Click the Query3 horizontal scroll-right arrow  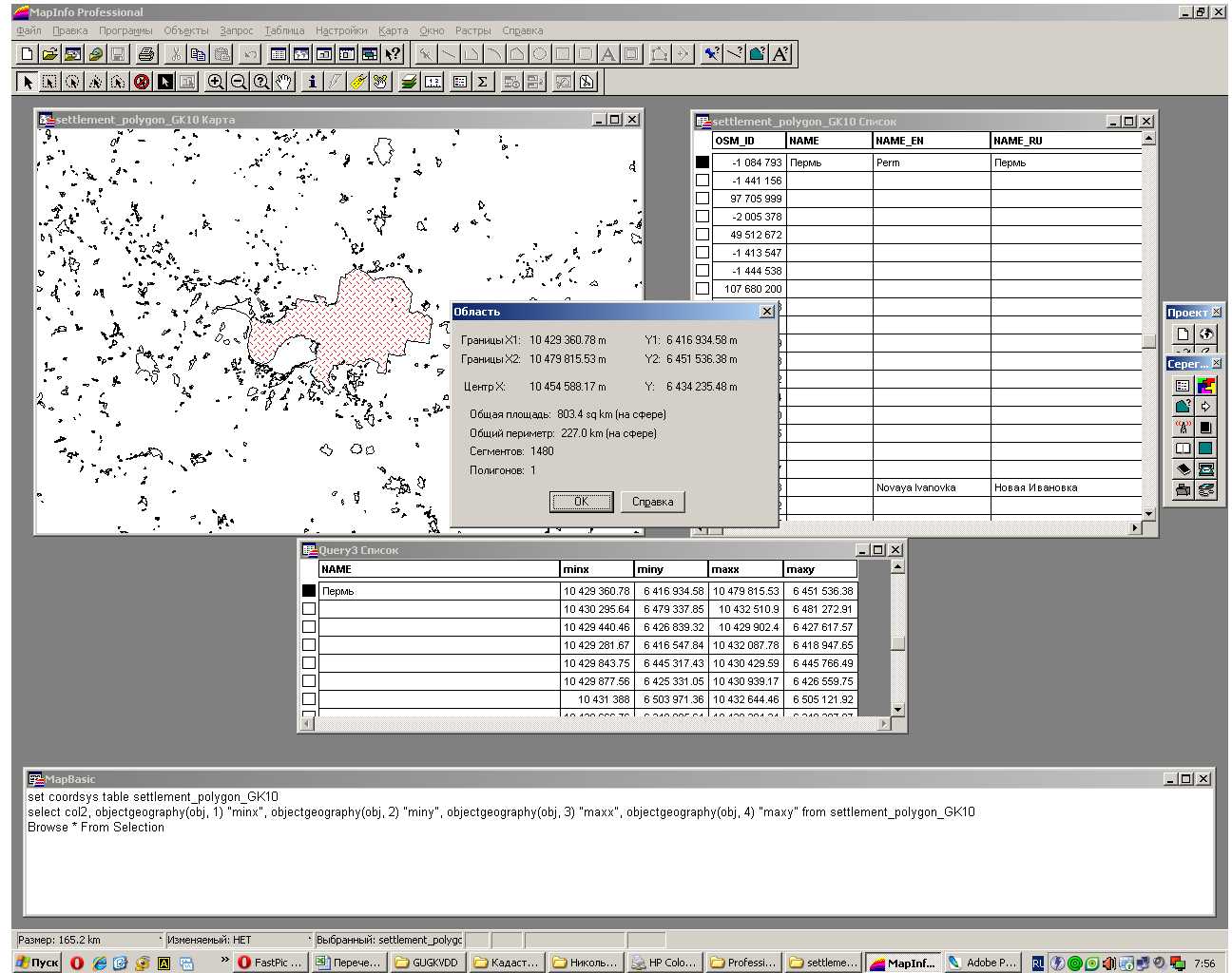click(883, 724)
